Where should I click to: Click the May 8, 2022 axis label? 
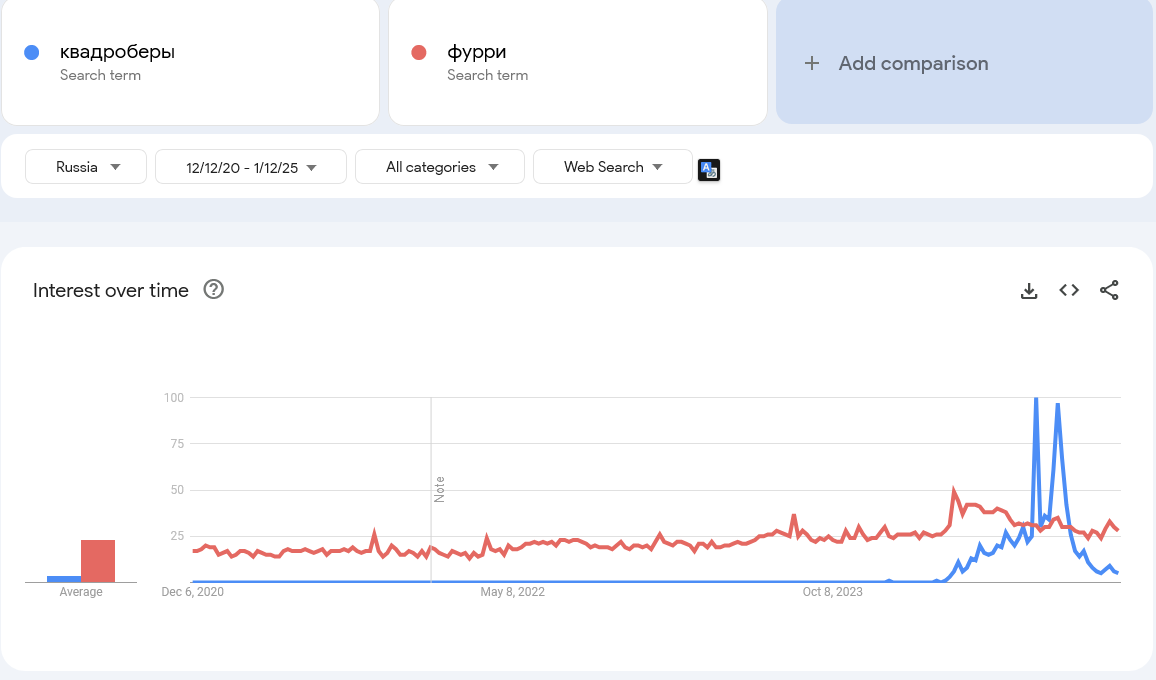pos(512,591)
